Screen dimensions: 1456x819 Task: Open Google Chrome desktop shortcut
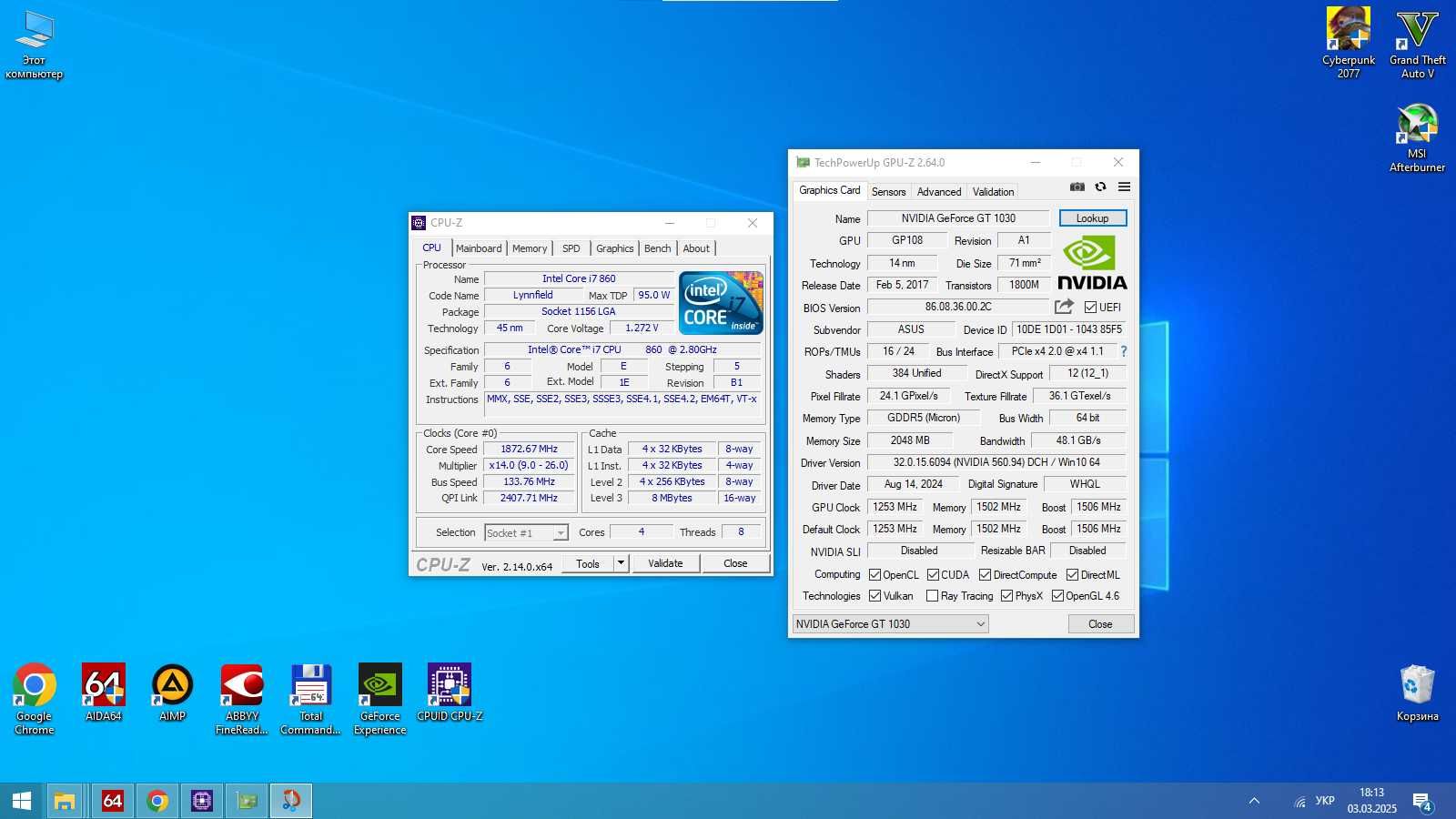point(35,699)
